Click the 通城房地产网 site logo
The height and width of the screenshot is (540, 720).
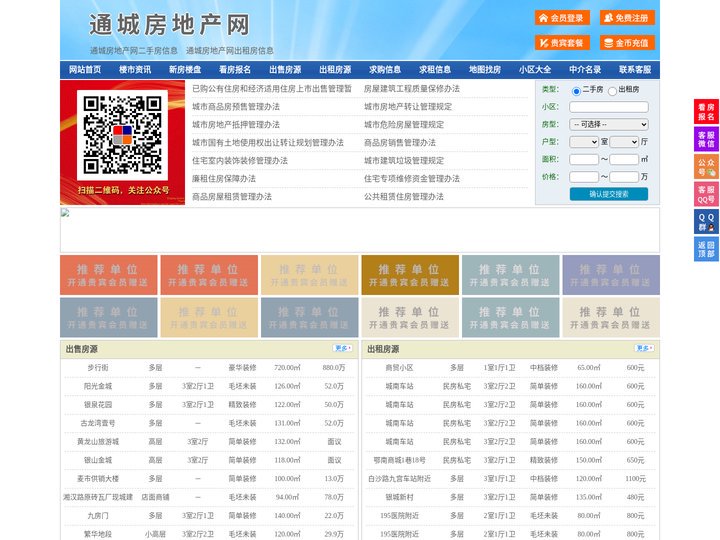point(169,25)
